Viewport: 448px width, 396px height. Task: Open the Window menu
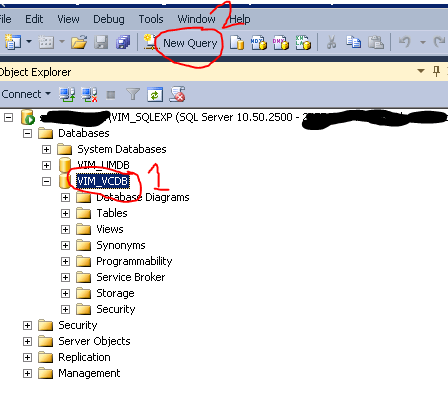point(196,19)
